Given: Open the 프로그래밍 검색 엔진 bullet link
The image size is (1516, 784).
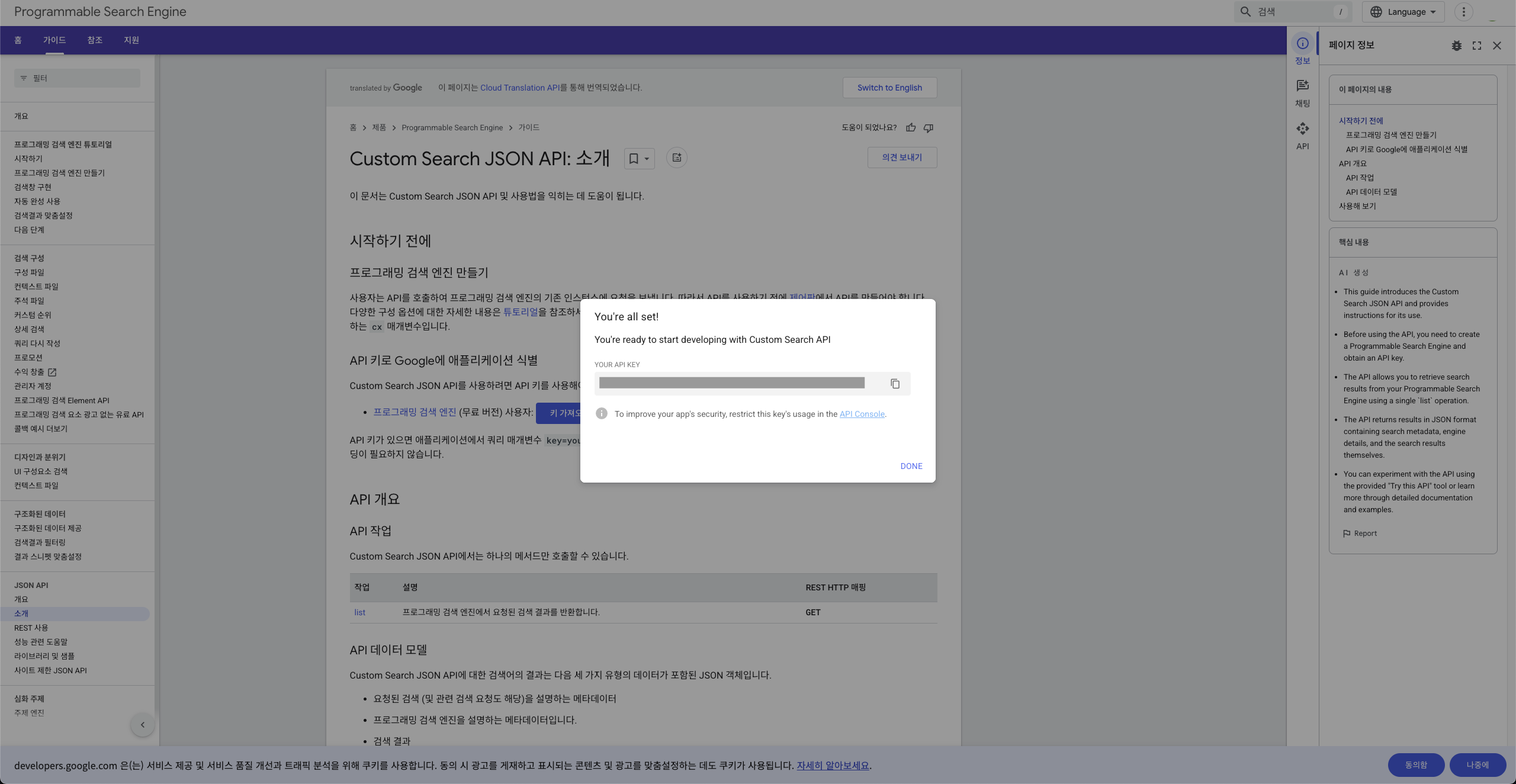Looking at the screenshot, I should [415, 412].
